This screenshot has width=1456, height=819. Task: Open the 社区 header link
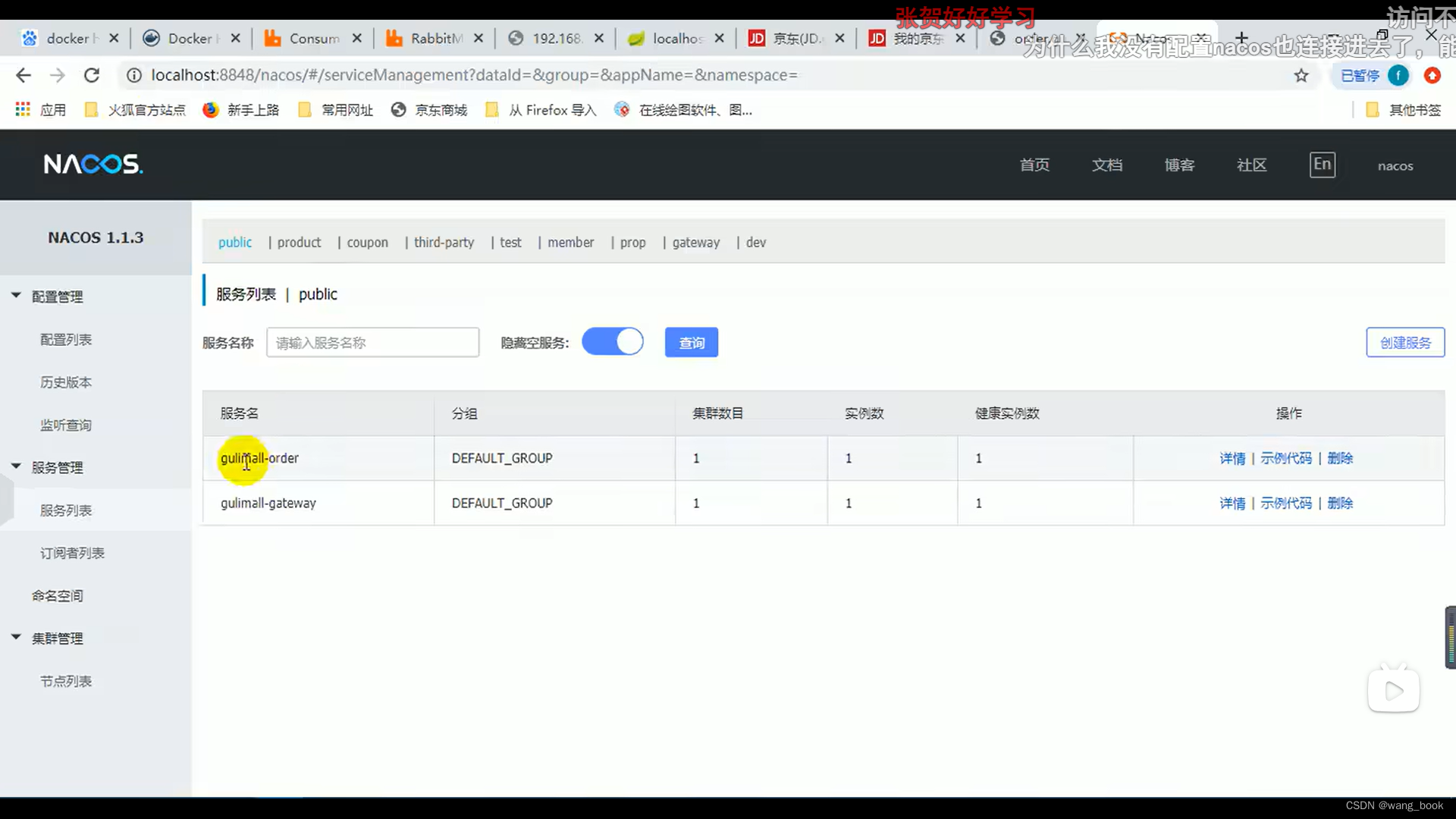pos(1252,165)
